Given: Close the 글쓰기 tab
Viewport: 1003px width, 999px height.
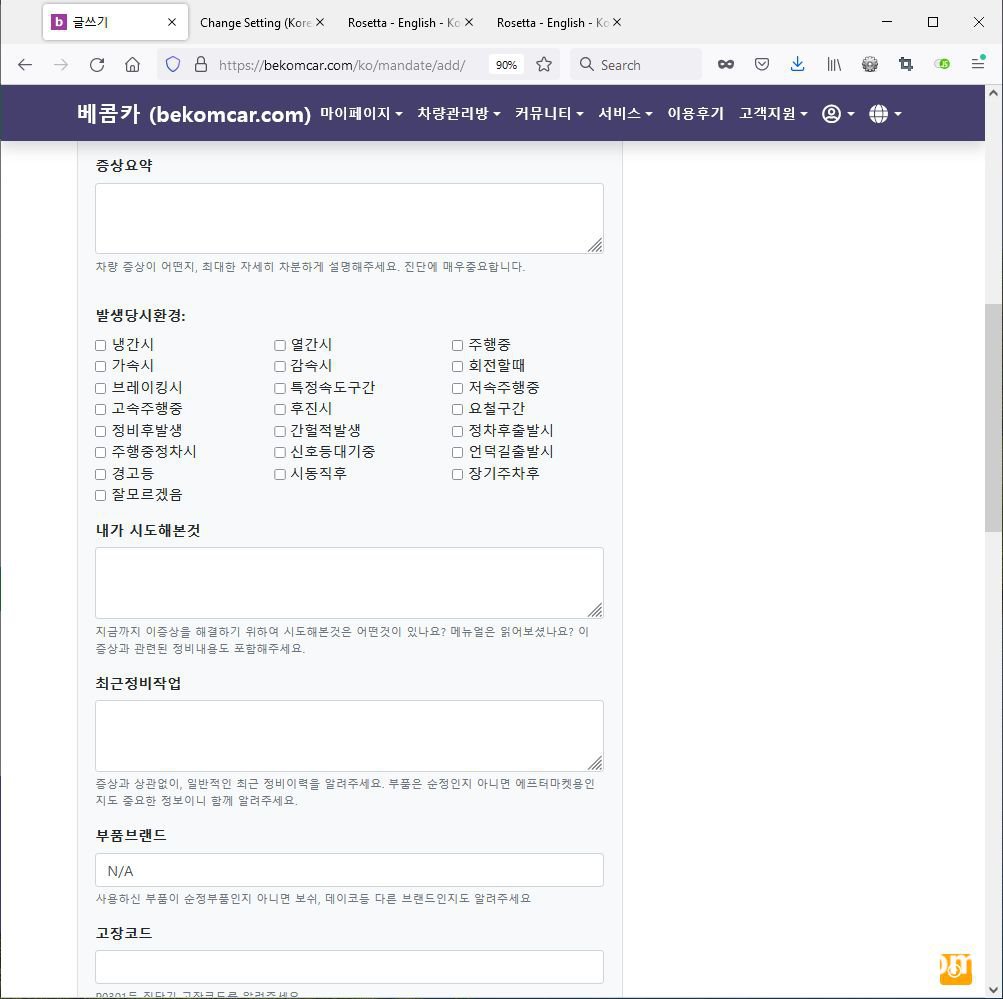Looking at the screenshot, I should (x=171, y=22).
